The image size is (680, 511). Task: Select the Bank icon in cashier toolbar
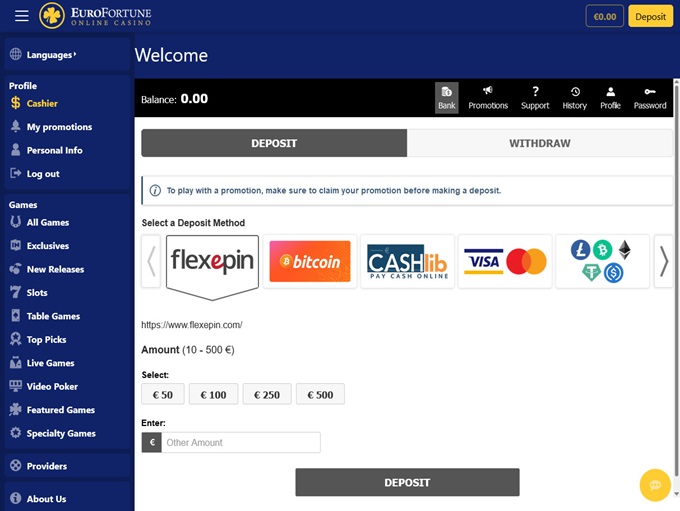point(446,98)
